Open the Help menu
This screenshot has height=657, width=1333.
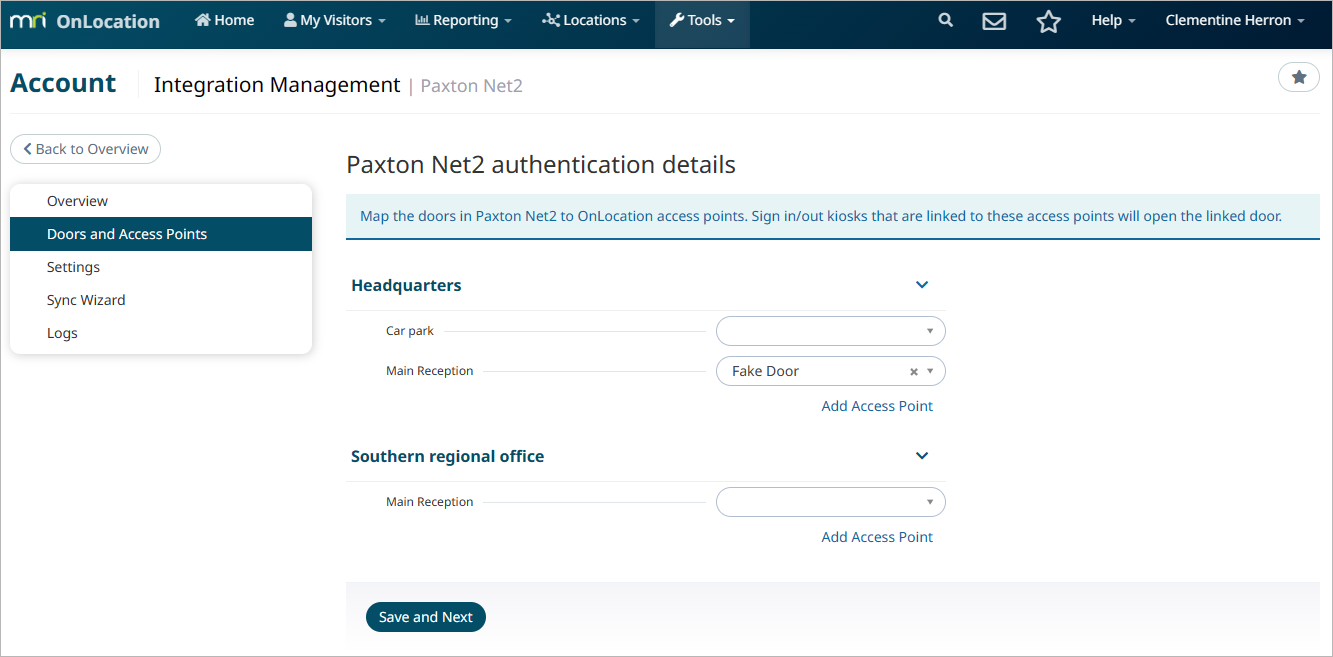click(1113, 20)
